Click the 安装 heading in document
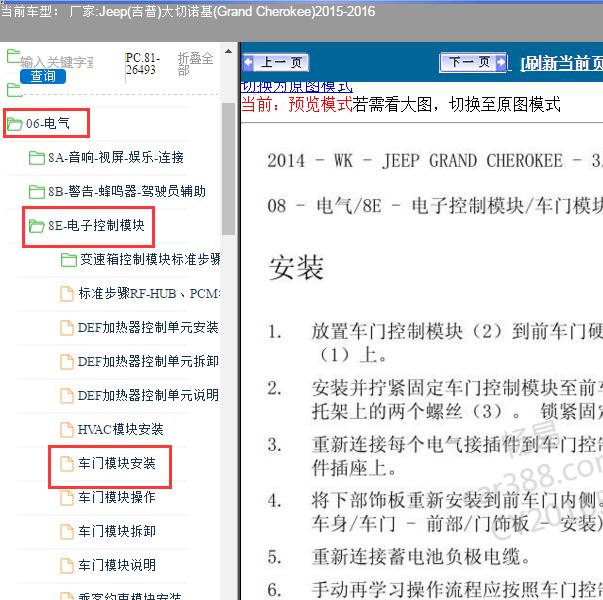The image size is (603, 600). 296,267
